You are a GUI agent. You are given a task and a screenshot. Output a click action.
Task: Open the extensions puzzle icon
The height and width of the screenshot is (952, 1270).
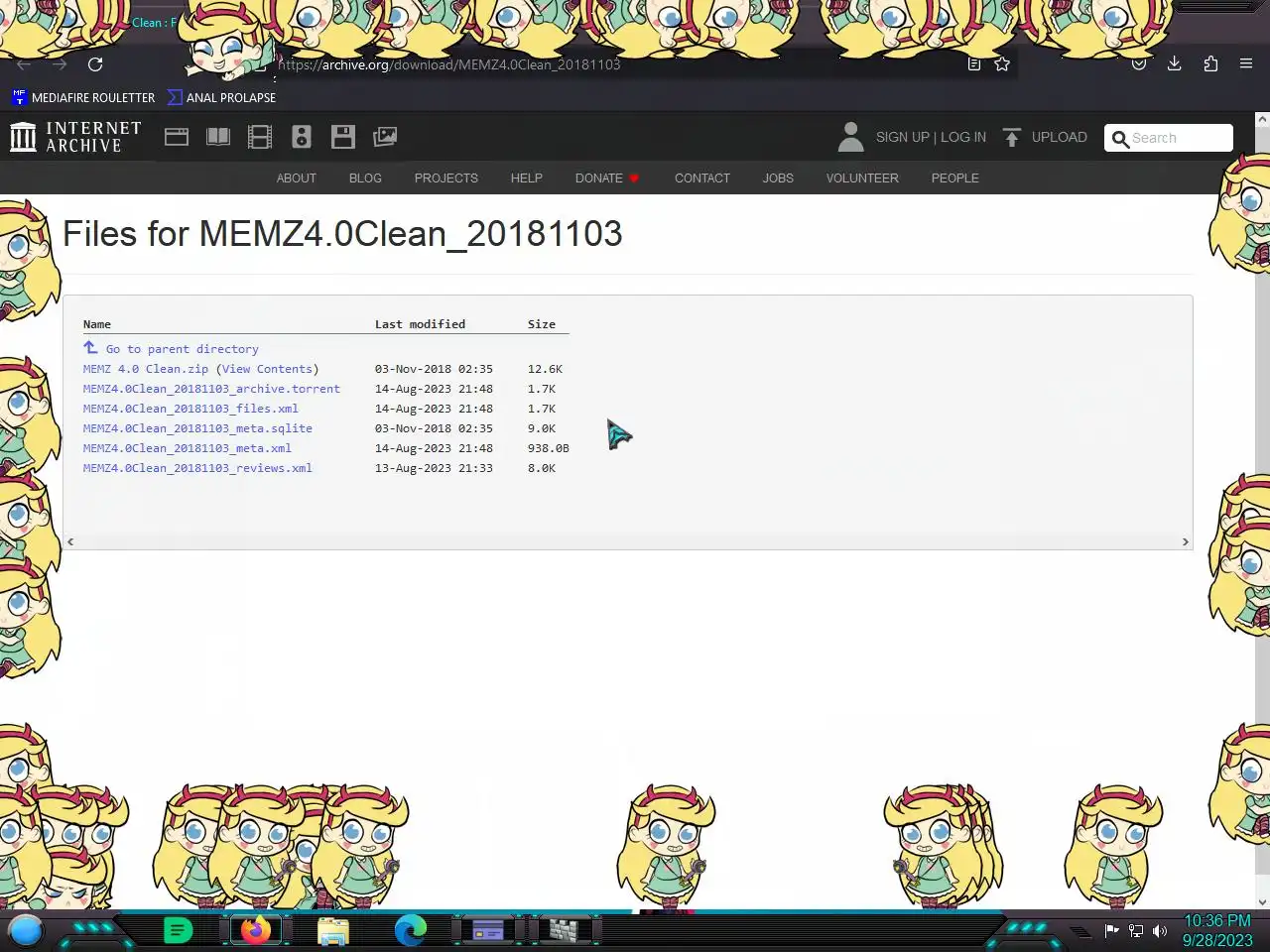(x=1210, y=64)
